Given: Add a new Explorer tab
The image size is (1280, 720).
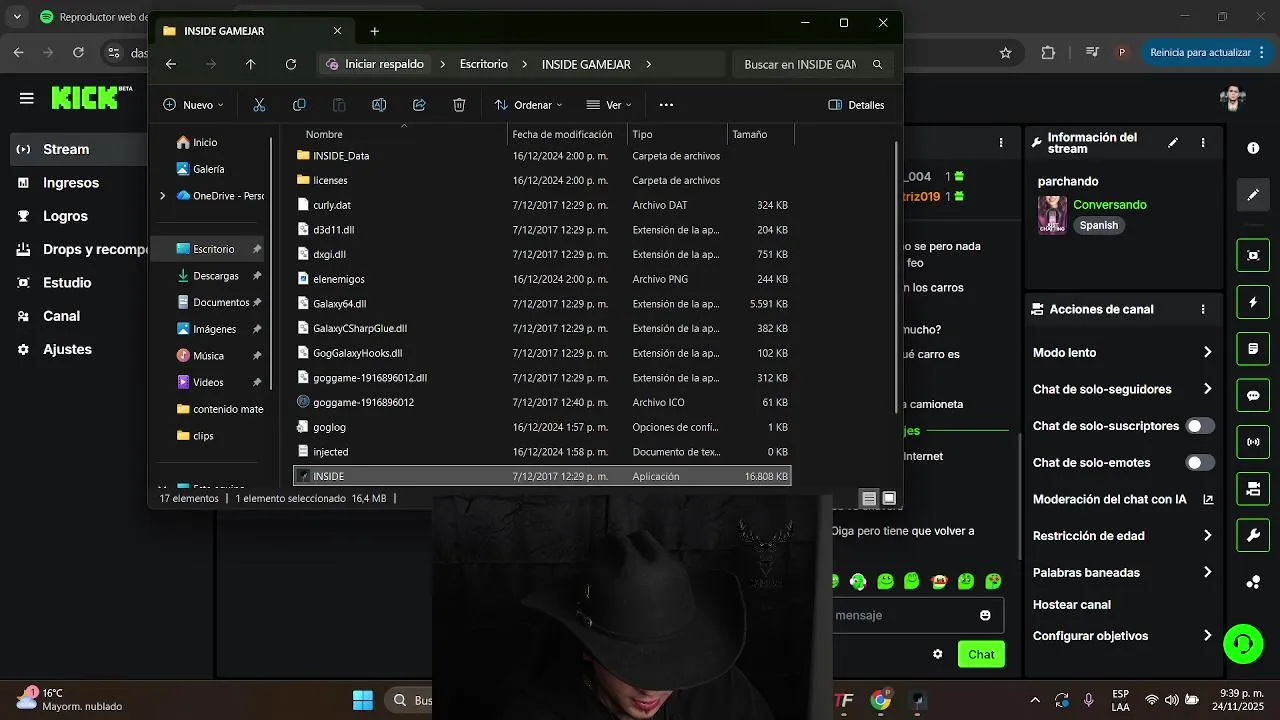Looking at the screenshot, I should tap(374, 31).
